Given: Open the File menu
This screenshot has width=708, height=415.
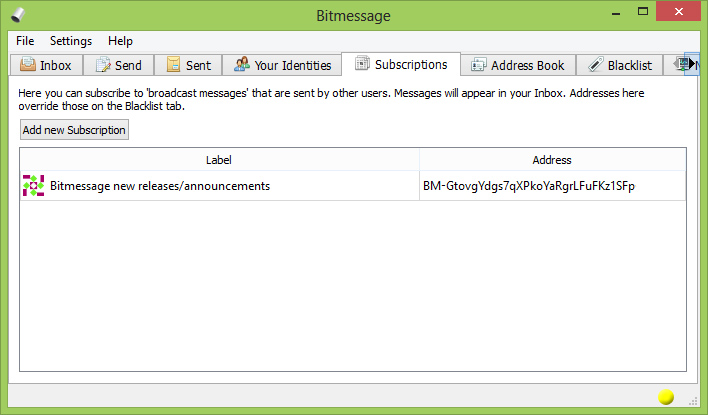Looking at the screenshot, I should (25, 41).
